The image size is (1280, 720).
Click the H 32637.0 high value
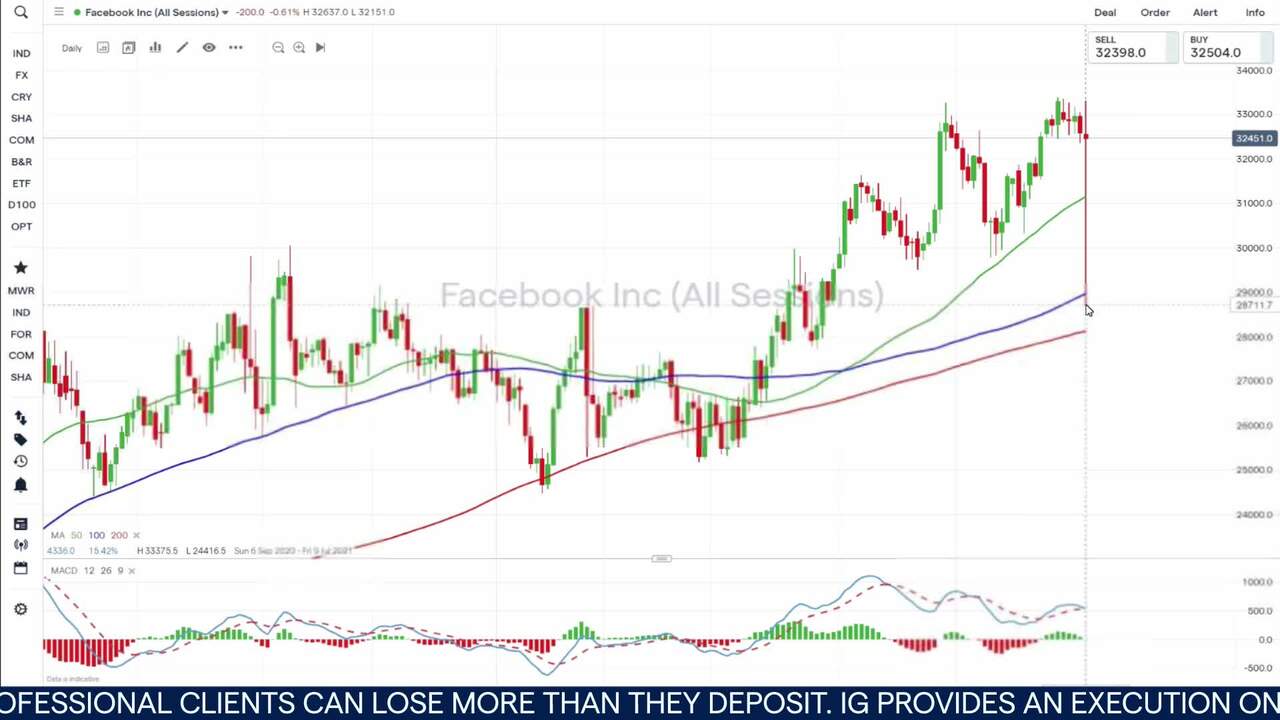click(323, 12)
